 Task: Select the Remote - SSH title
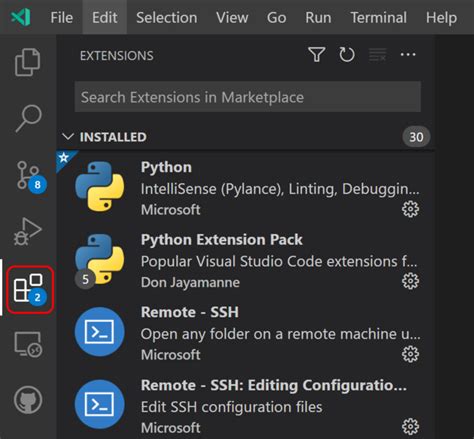pos(190,312)
